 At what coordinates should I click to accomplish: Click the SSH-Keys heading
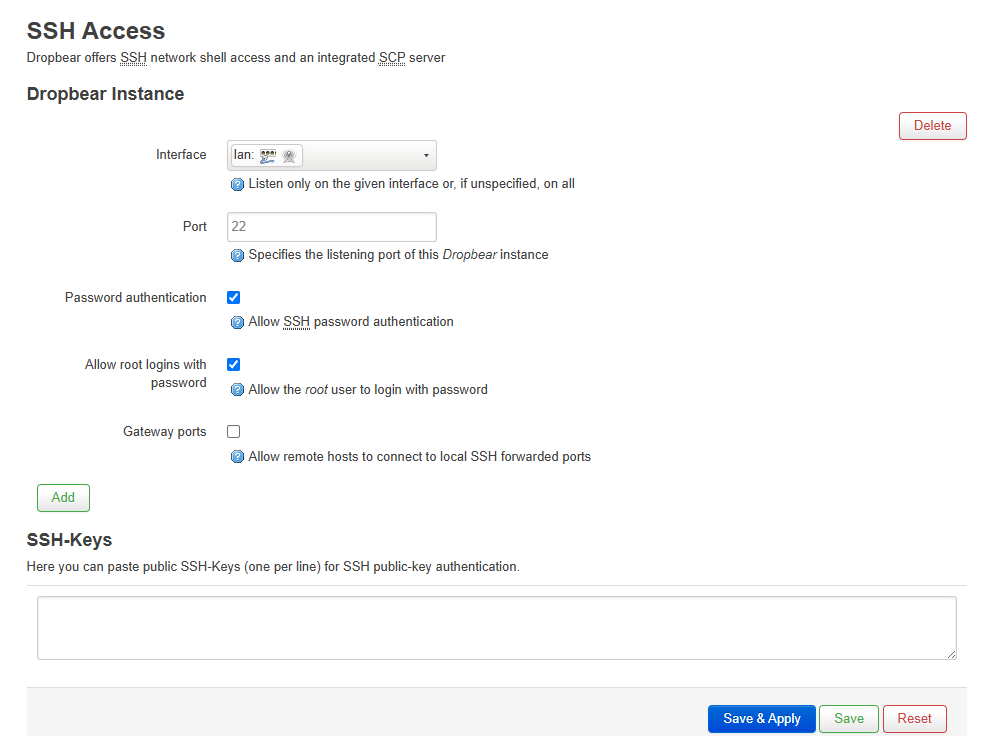[69, 540]
